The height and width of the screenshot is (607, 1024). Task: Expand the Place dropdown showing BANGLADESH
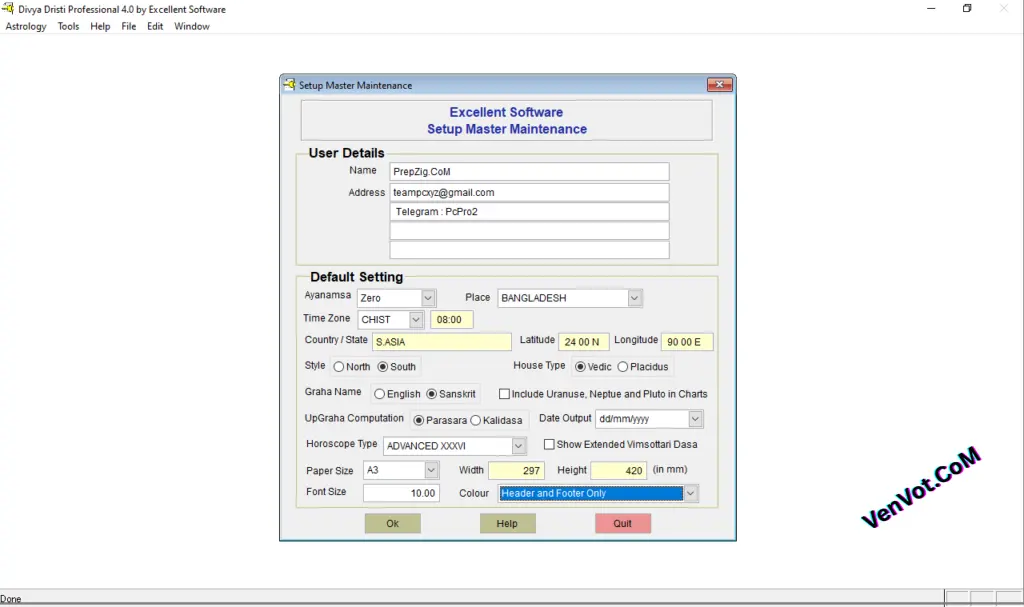pyautogui.click(x=634, y=298)
